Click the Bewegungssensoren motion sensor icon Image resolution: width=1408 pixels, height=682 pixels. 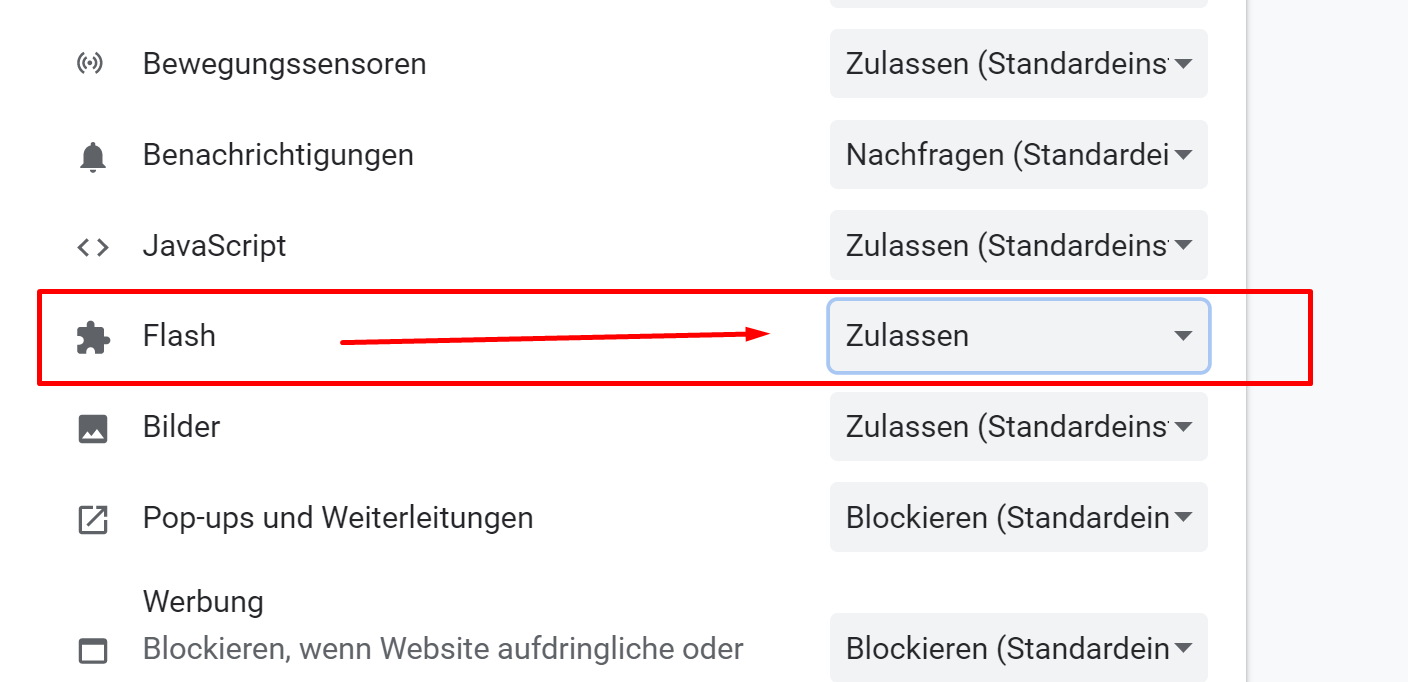[x=91, y=64]
